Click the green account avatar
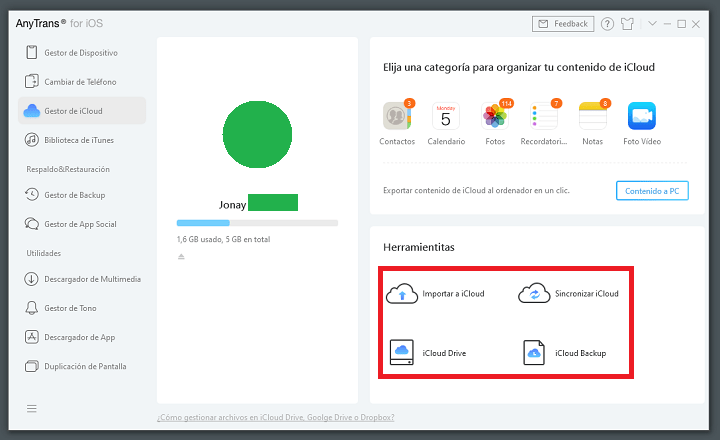 [257, 134]
